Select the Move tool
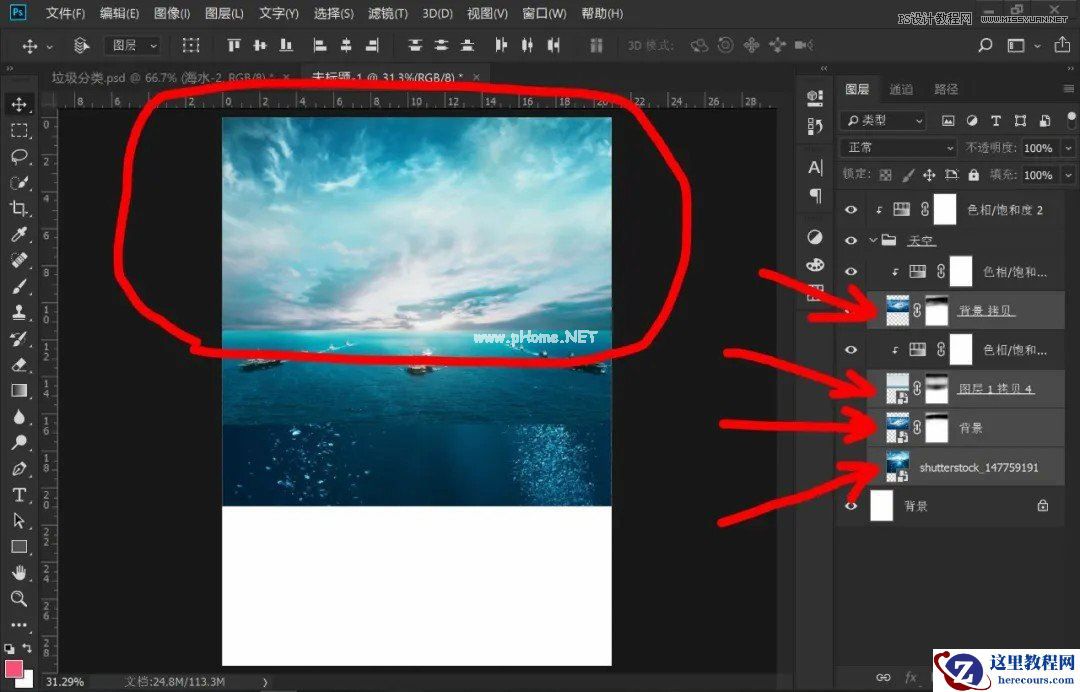The width and height of the screenshot is (1080, 692). click(x=19, y=104)
